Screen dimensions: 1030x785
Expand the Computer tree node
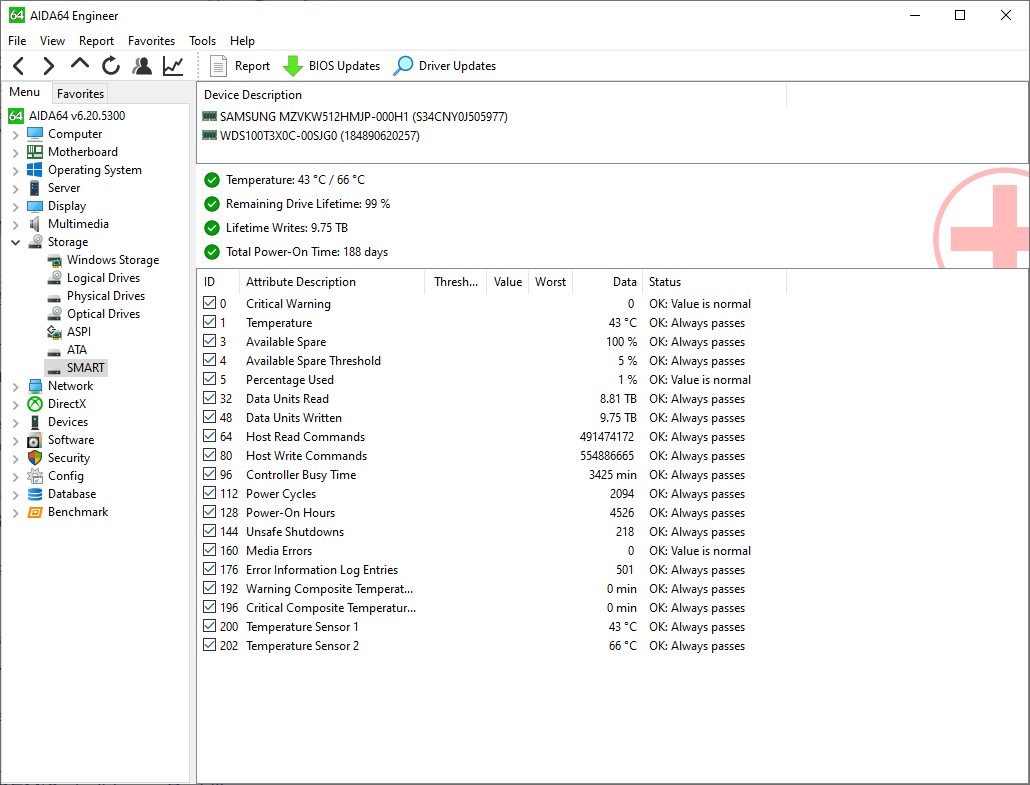coord(15,135)
